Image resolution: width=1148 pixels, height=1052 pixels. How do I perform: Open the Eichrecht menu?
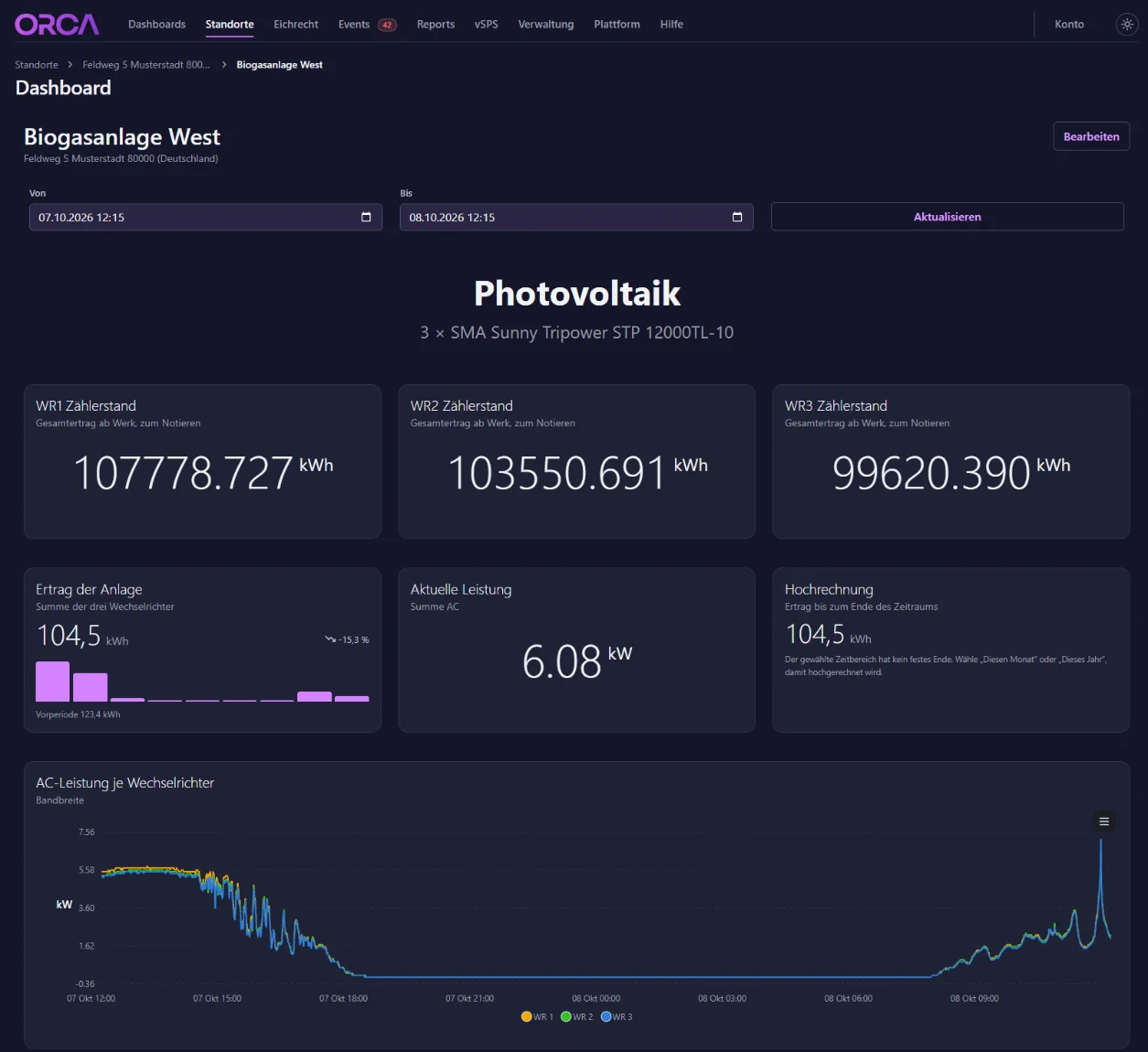pos(295,25)
